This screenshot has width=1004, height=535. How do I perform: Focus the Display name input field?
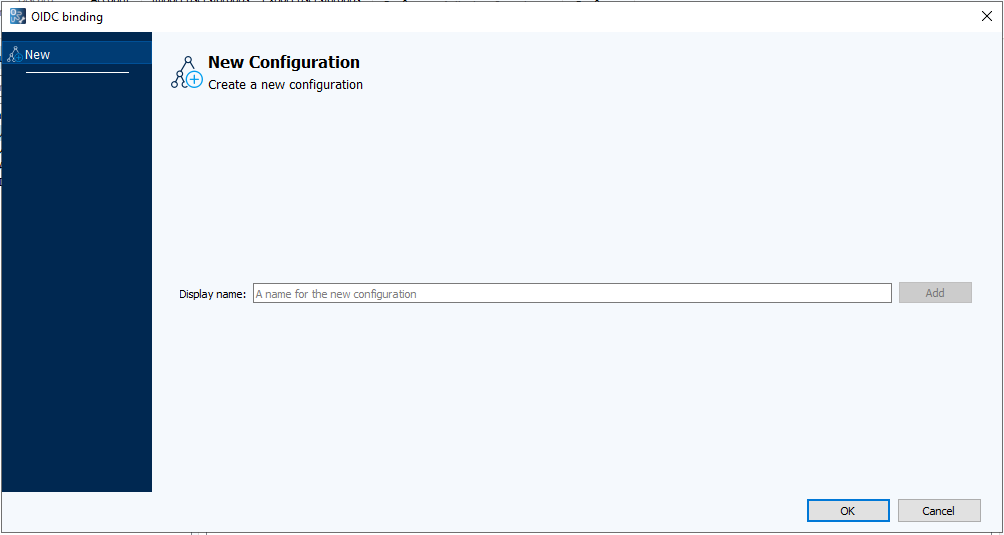click(571, 294)
